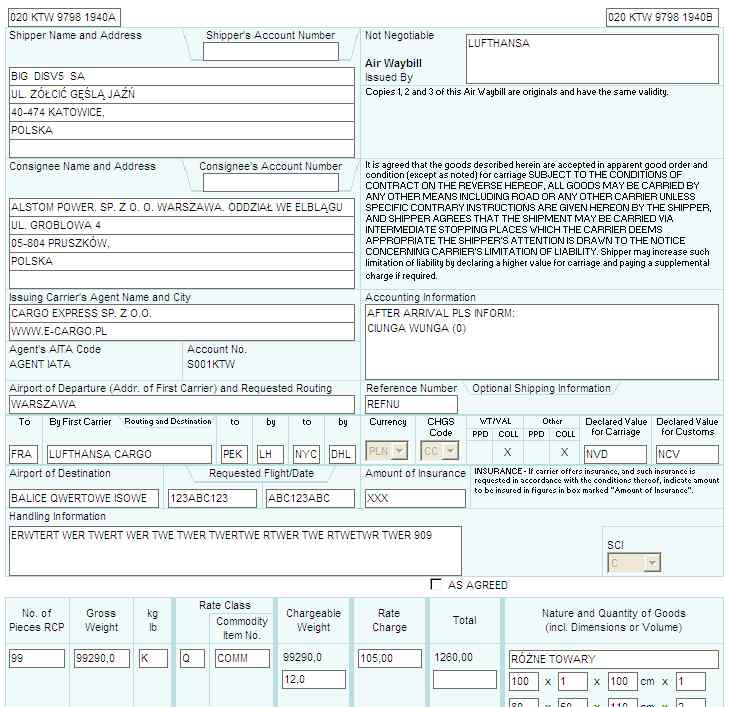Image resolution: width=729 pixels, height=707 pixels.
Task: Click the WARSZAWA departure airport field
Action: [182, 404]
